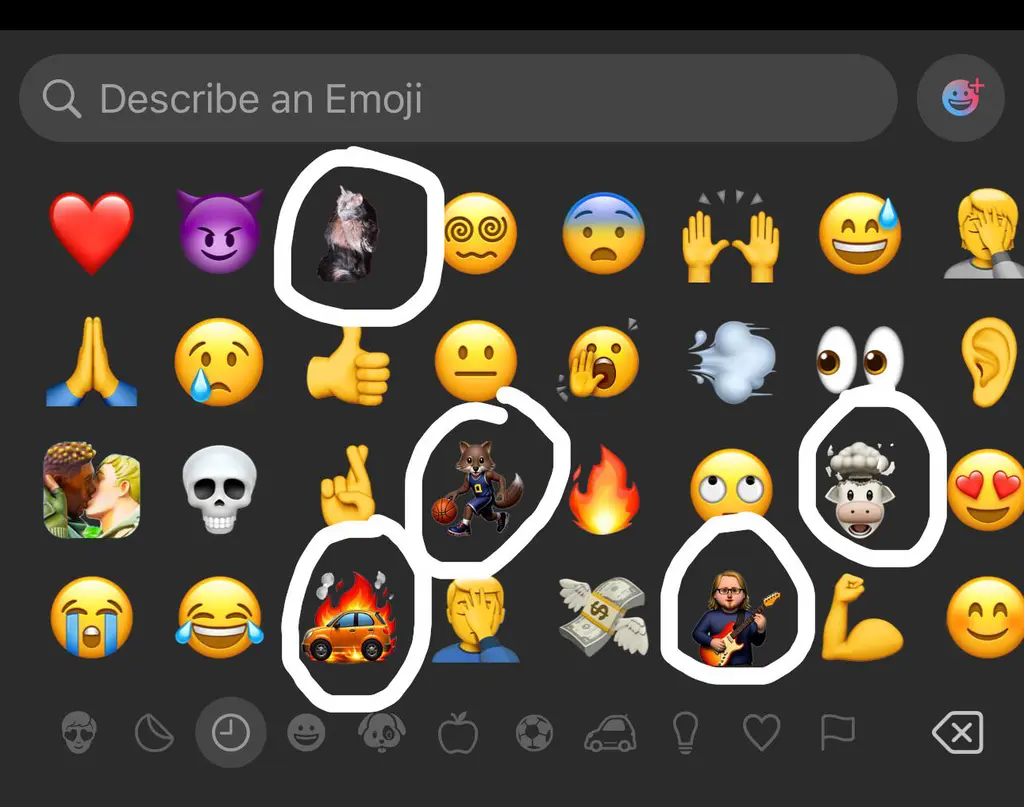Open the food category apple icon
This screenshot has height=807, width=1024.
tap(458, 732)
